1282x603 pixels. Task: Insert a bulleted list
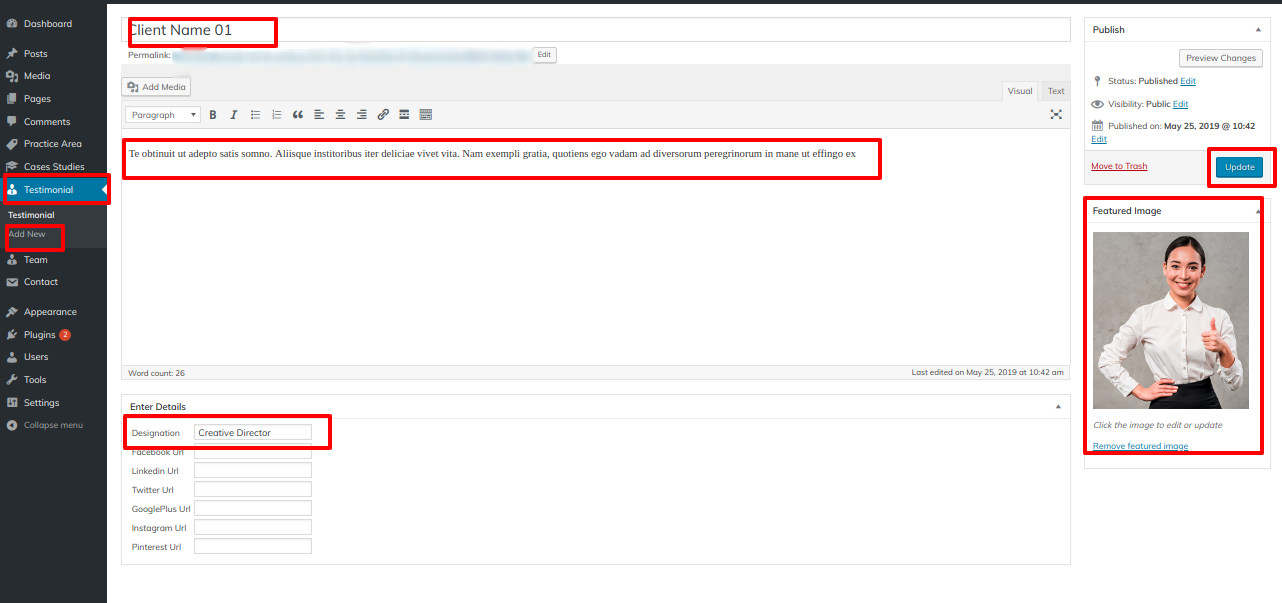(255, 115)
